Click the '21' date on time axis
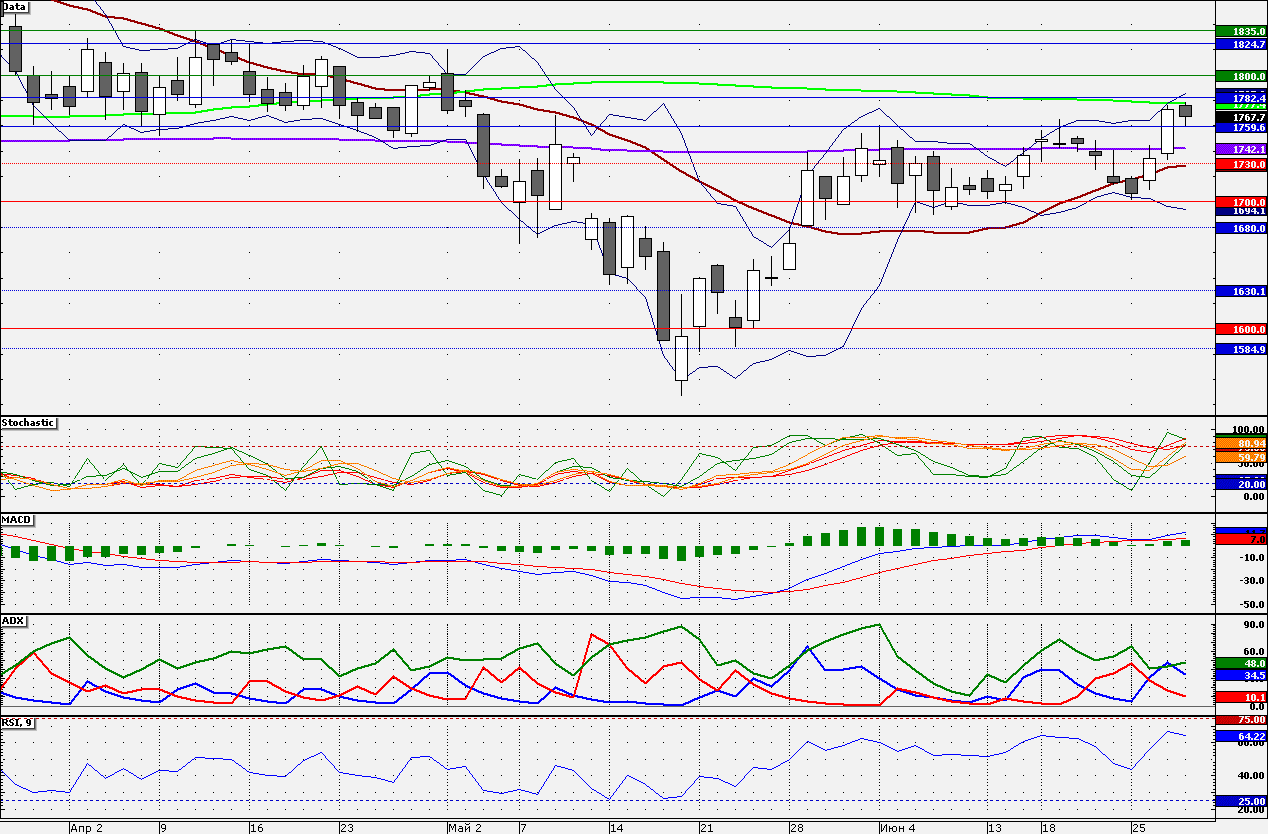1268x834 pixels. [x=706, y=828]
